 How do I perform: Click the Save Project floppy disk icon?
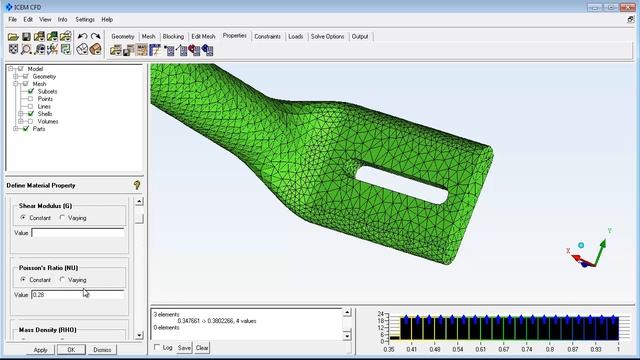[x=26, y=37]
